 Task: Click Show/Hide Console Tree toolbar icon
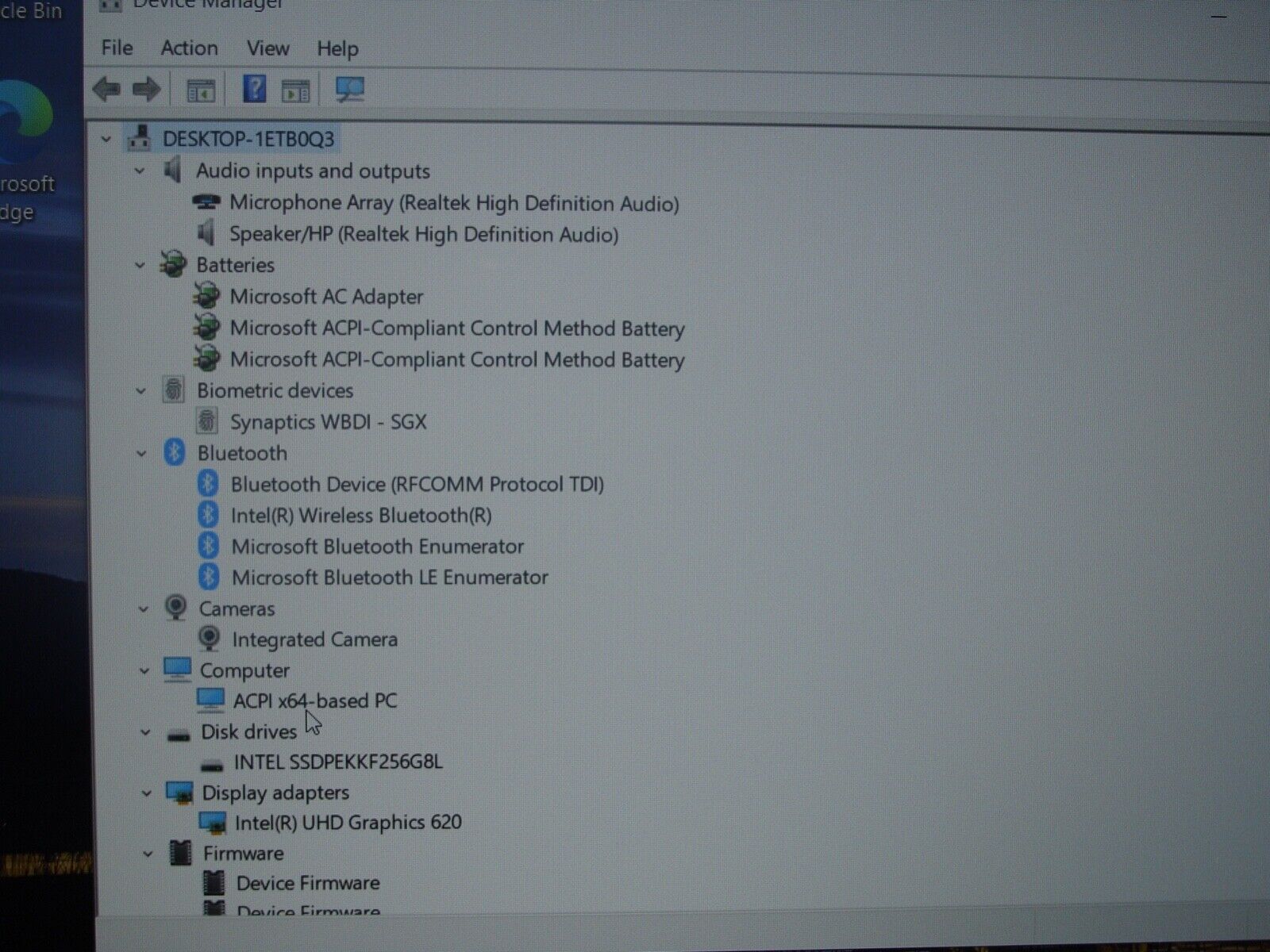(201, 90)
